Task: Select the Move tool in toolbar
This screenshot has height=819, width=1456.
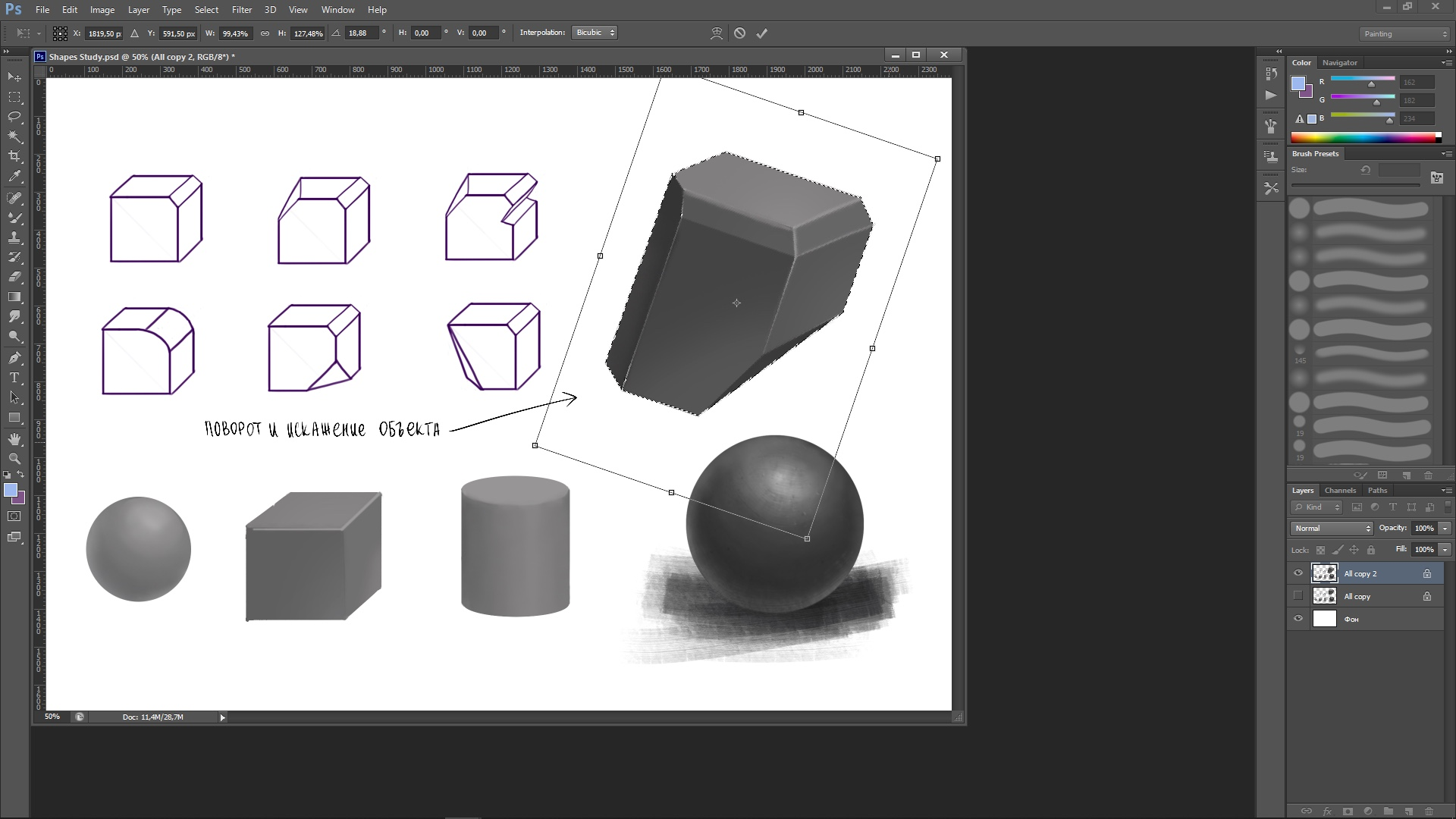Action: [15, 77]
